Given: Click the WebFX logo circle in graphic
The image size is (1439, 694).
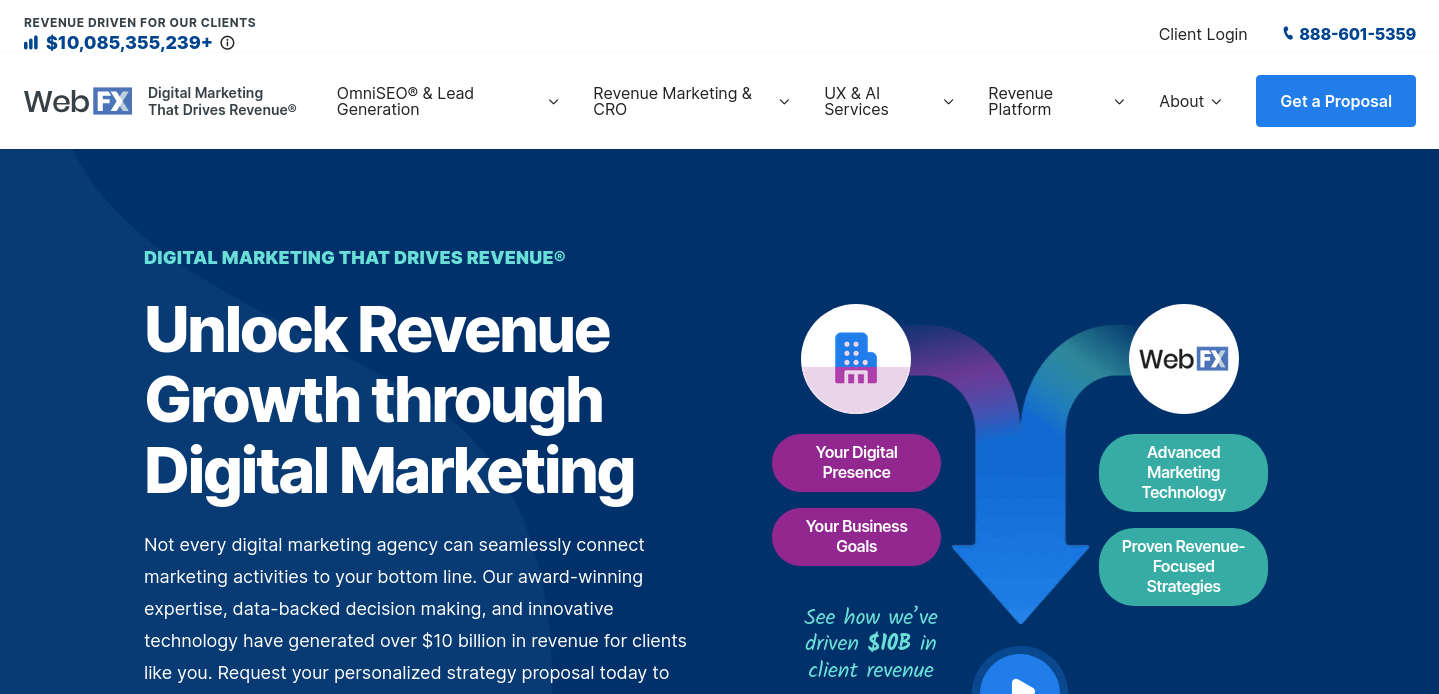Looking at the screenshot, I should (x=1183, y=359).
